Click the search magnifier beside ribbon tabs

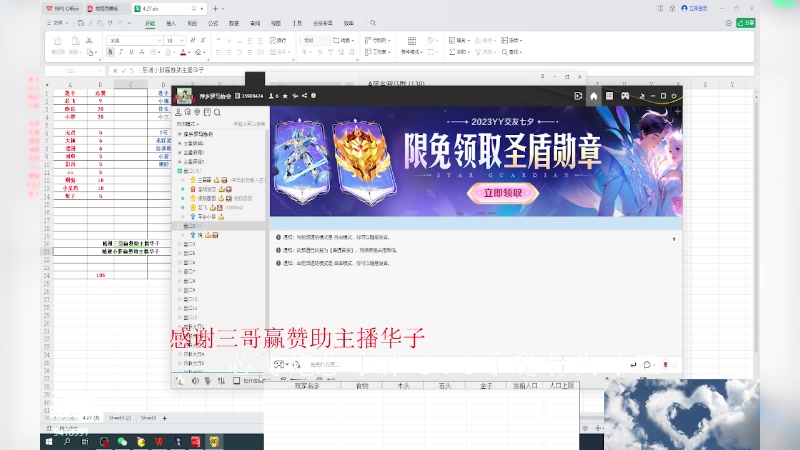coord(373,23)
